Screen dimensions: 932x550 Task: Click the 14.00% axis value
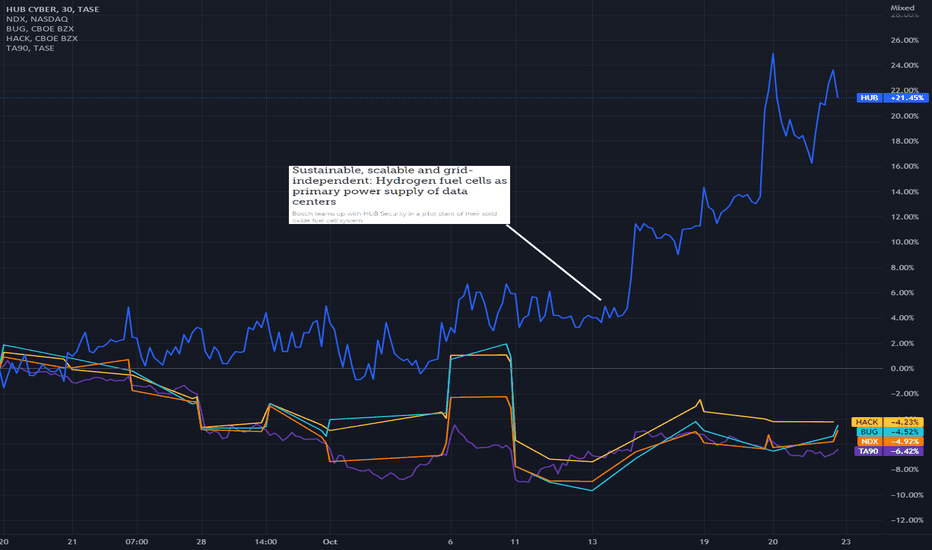(x=904, y=191)
